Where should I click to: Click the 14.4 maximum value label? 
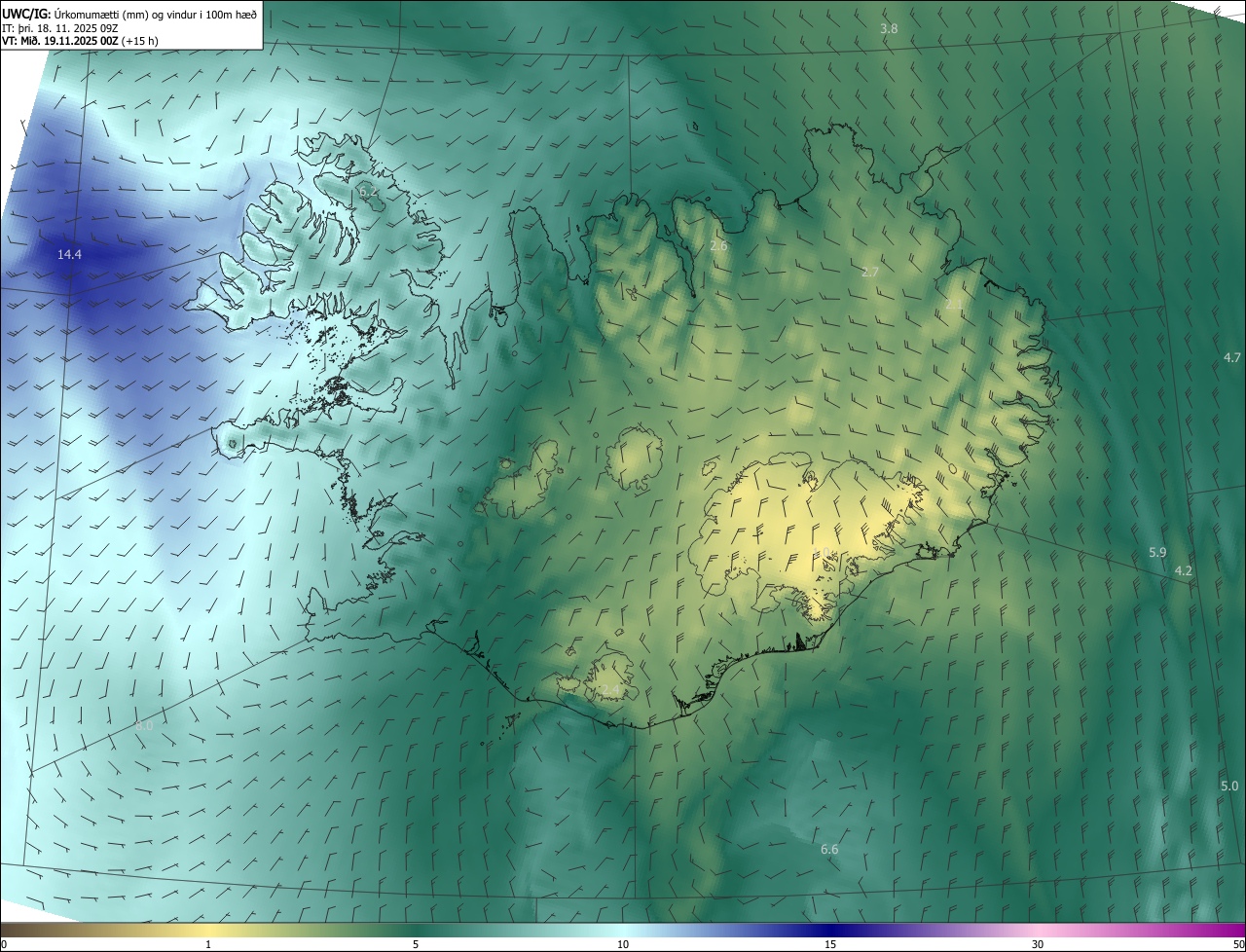pyautogui.click(x=69, y=254)
